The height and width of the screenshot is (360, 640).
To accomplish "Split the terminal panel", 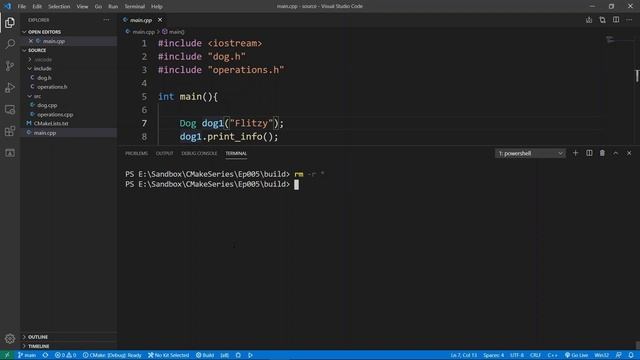I will coord(589,153).
